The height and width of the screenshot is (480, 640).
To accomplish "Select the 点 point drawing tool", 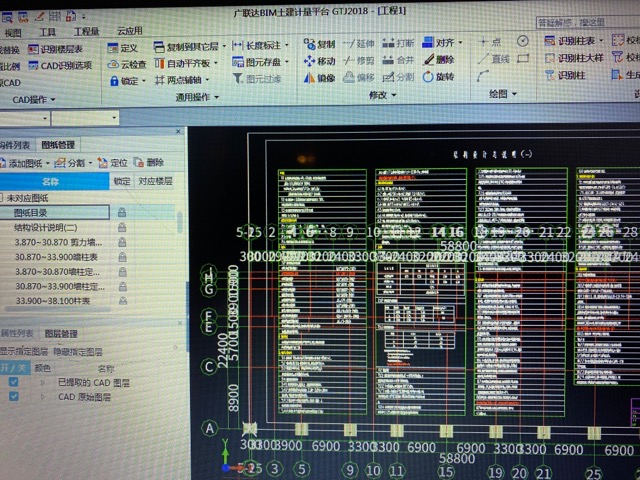I will (490, 42).
